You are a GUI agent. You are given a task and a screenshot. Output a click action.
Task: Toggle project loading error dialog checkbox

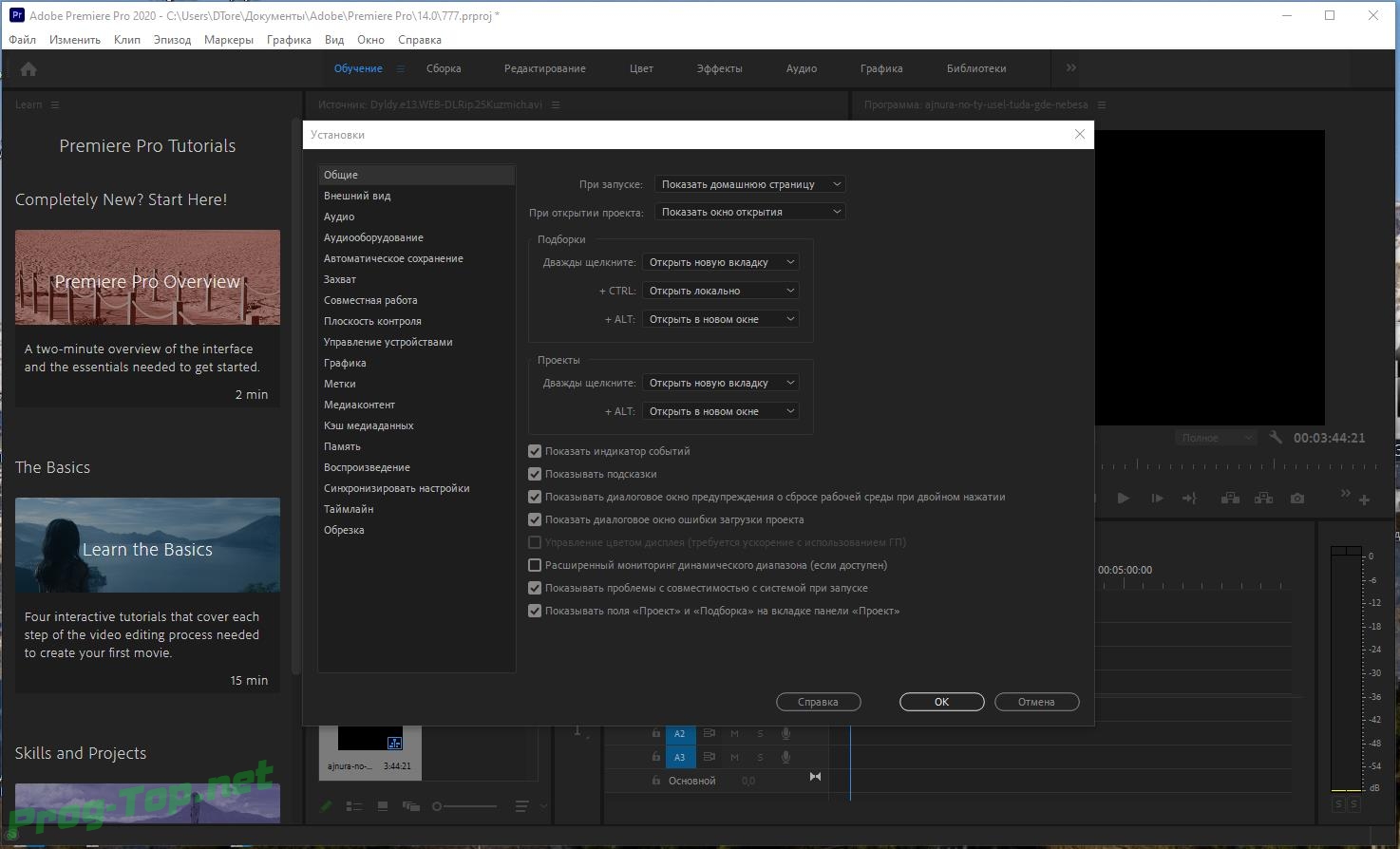[x=535, y=519]
